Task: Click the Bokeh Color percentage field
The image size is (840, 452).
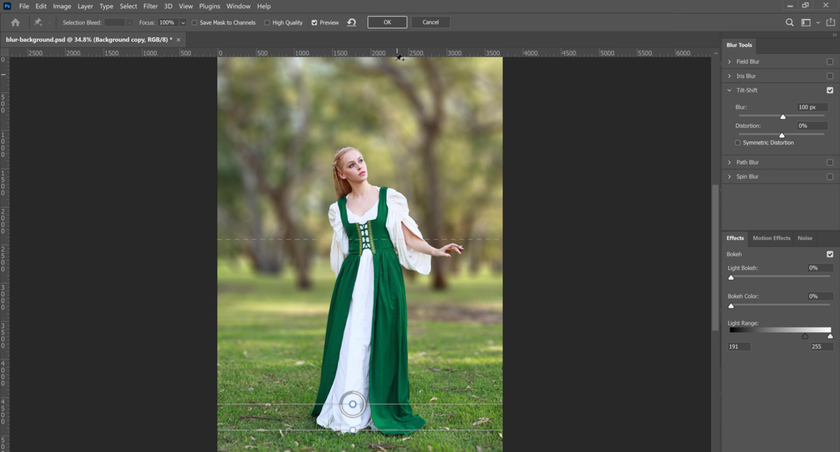Action: point(820,296)
